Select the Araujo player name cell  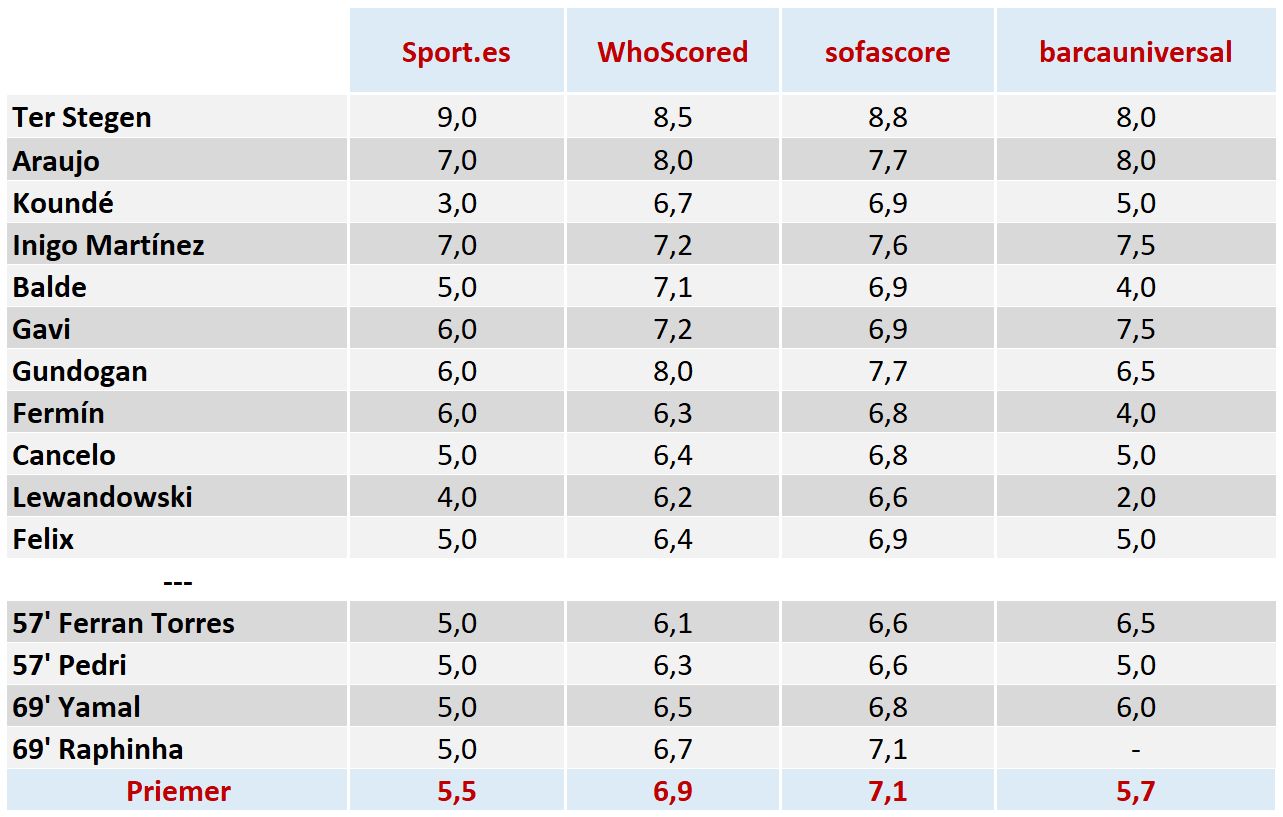click(56, 160)
